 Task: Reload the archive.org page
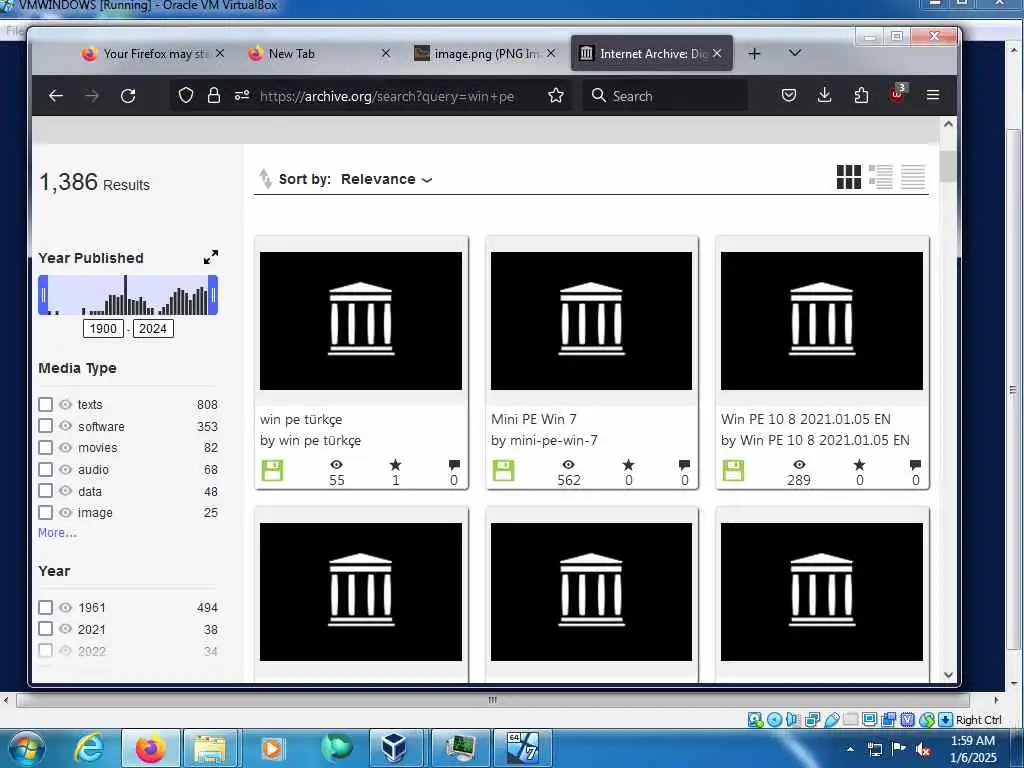click(128, 96)
